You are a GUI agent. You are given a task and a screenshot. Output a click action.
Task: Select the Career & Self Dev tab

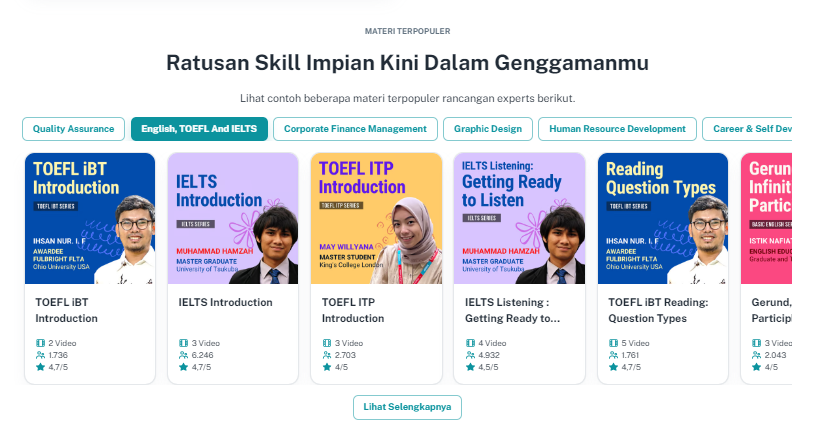click(x=747, y=129)
